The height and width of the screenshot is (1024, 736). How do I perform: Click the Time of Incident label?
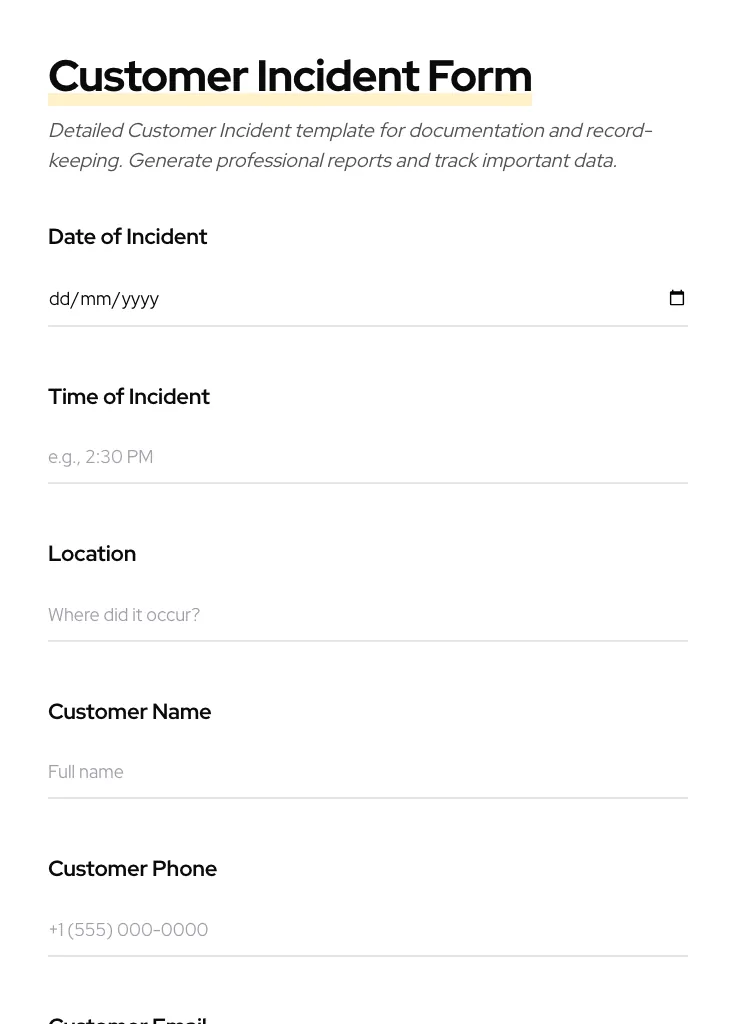click(129, 397)
